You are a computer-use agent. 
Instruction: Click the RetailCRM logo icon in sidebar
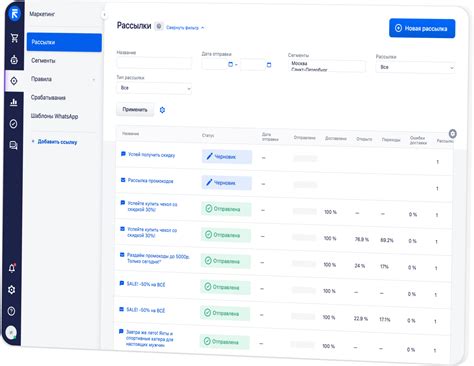14,14
